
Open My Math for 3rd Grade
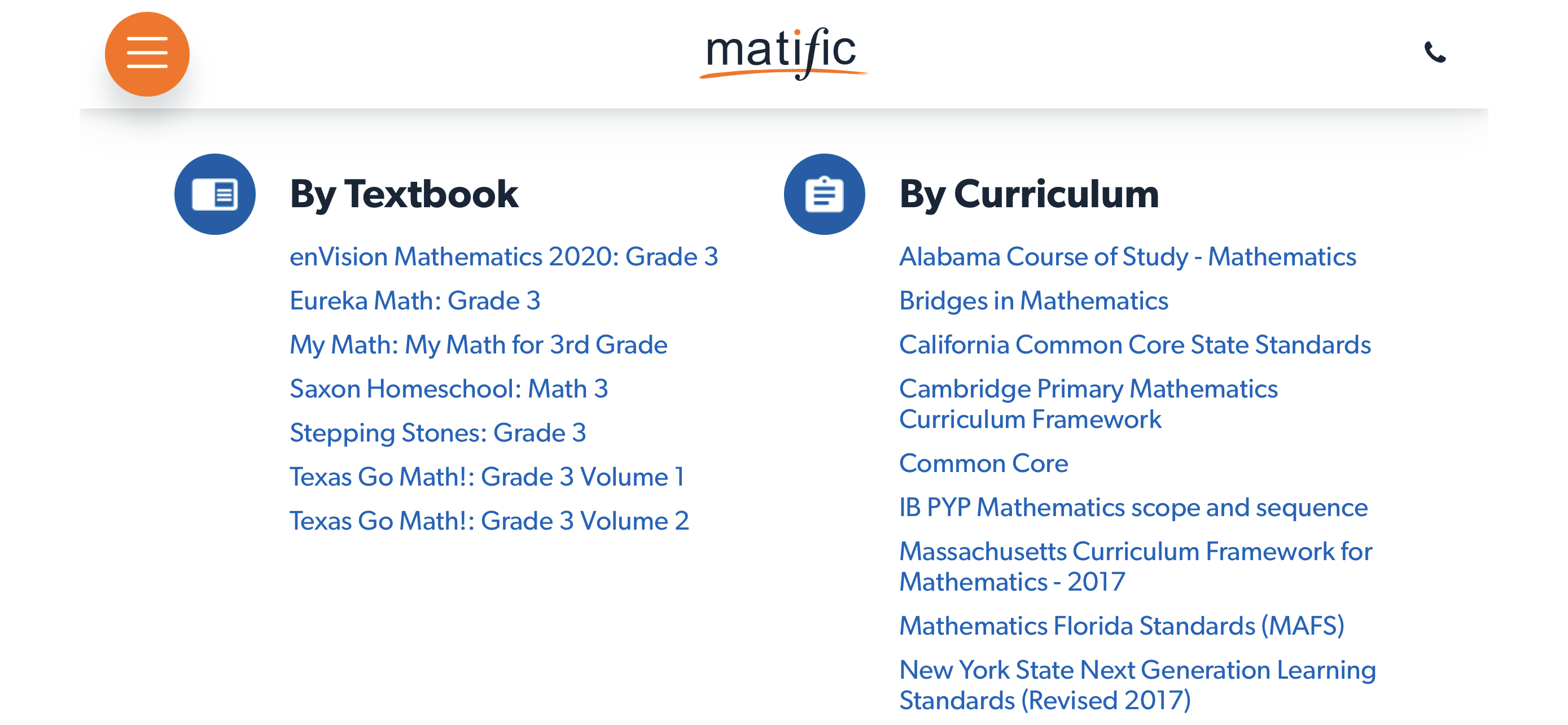pyautogui.click(x=479, y=344)
